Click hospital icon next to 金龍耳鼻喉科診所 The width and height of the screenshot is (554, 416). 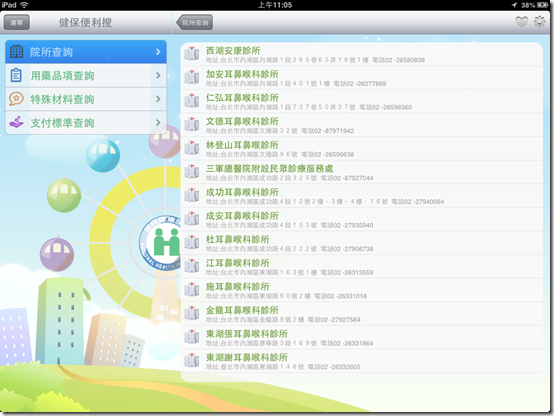tap(192, 313)
